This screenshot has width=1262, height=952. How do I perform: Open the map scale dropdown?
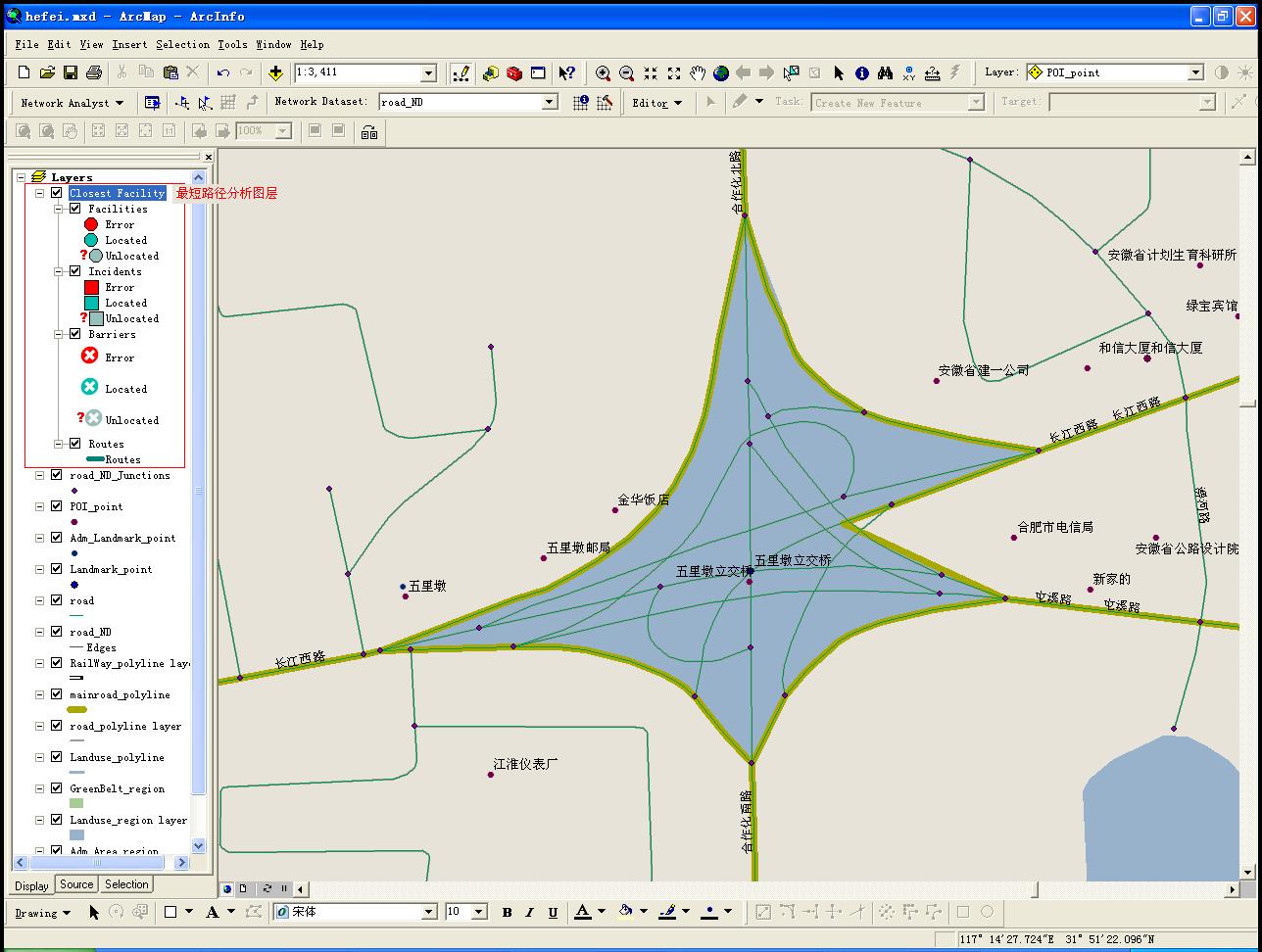click(x=428, y=73)
